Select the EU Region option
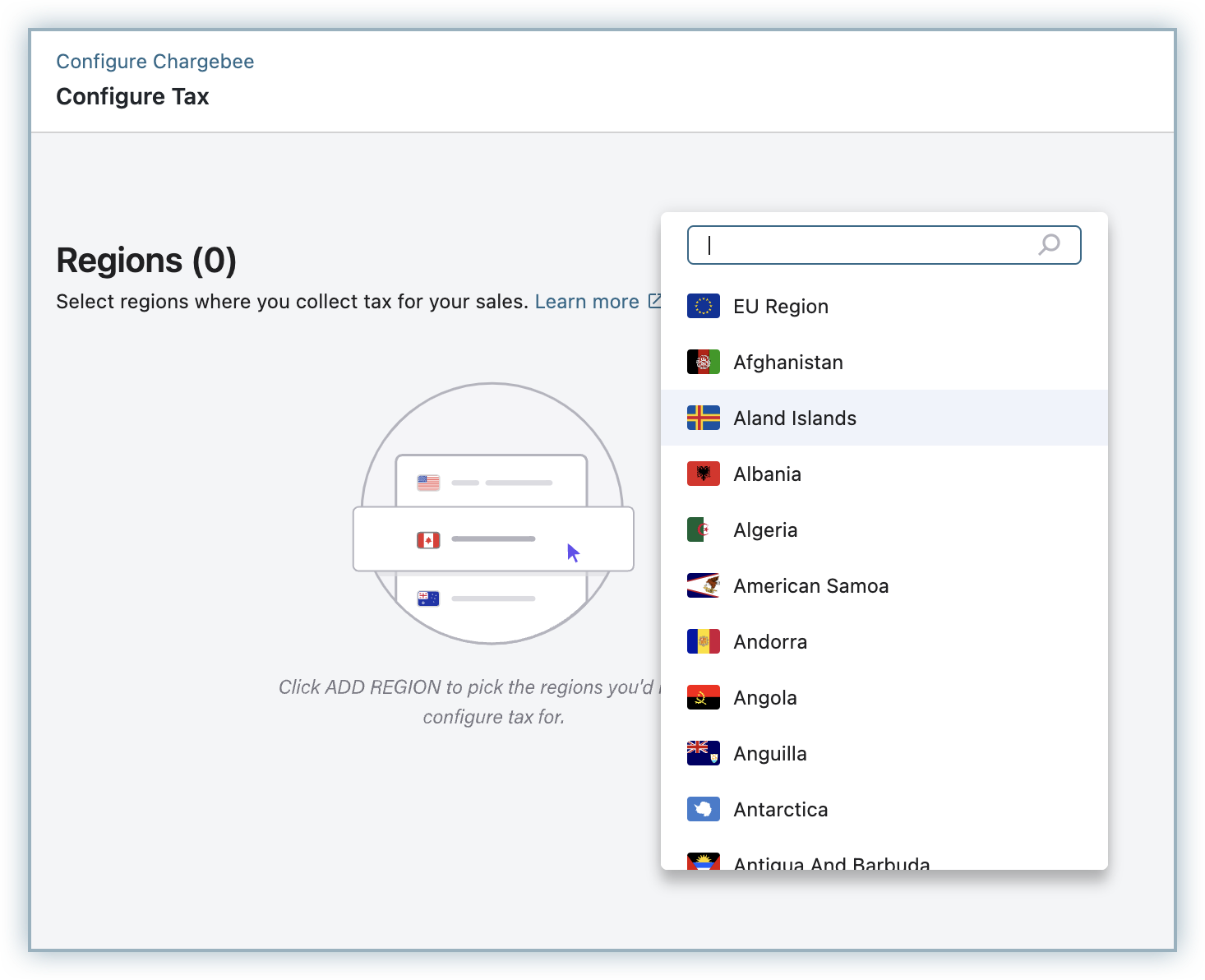1205x980 pixels. tap(780, 307)
